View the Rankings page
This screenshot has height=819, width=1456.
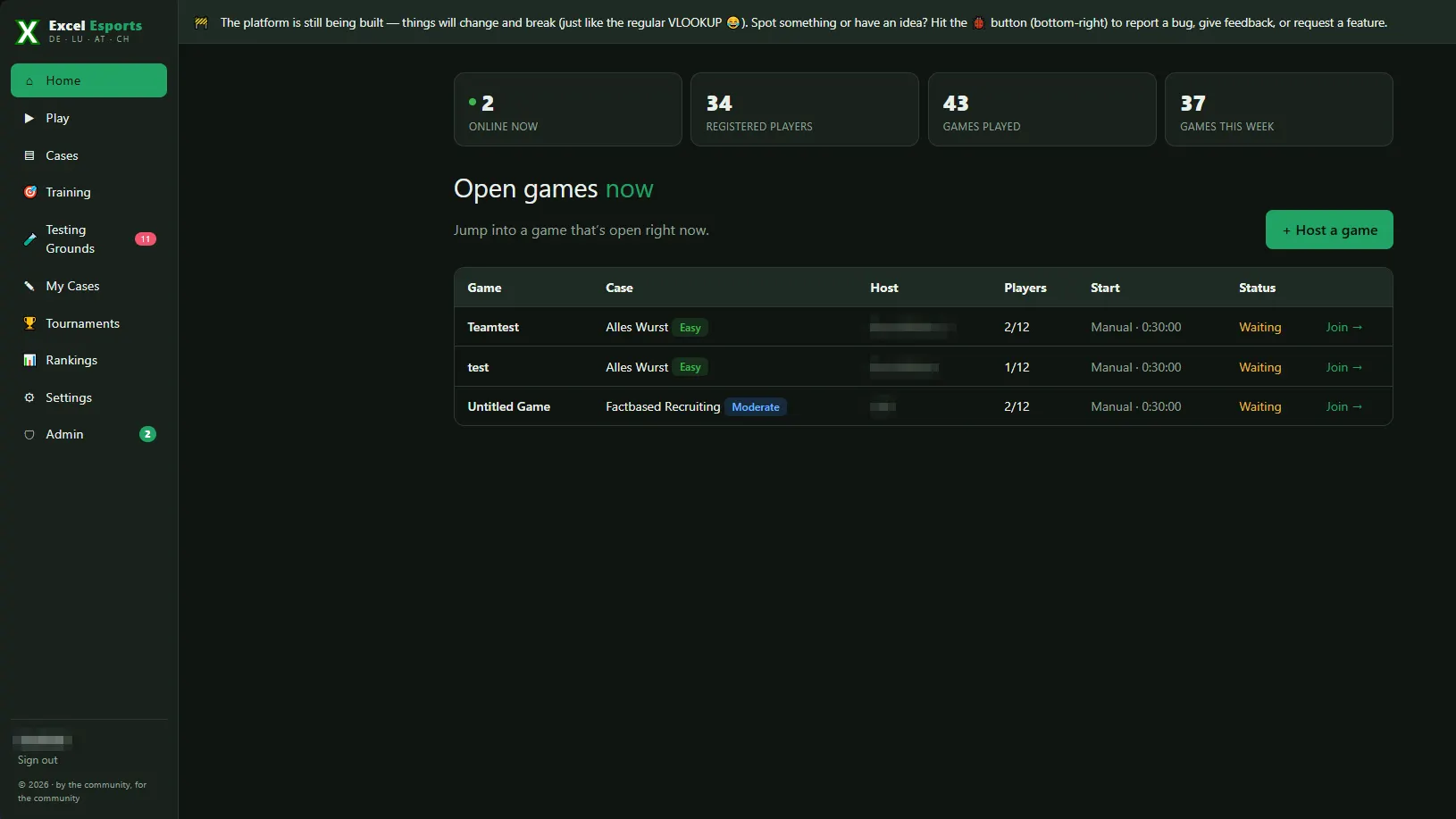(88, 360)
